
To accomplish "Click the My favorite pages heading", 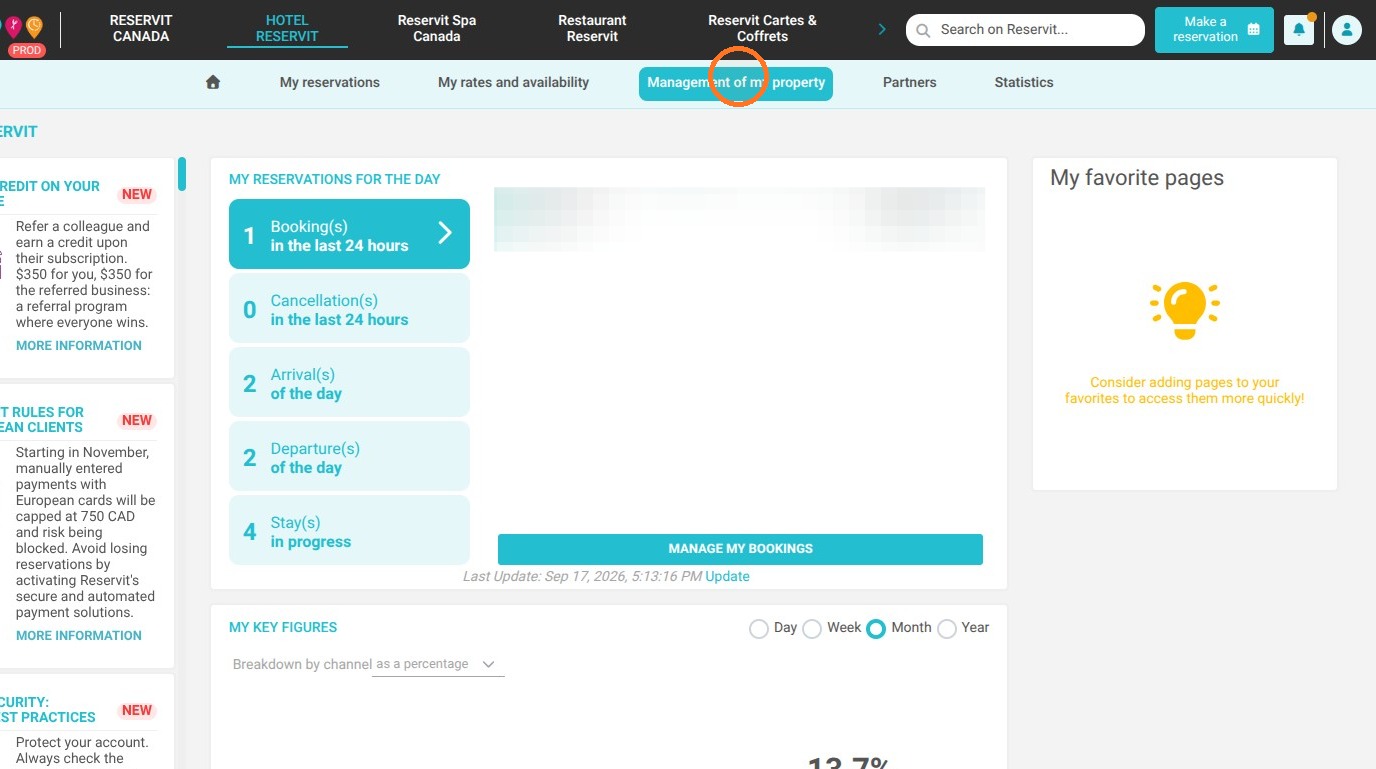I will pyautogui.click(x=1137, y=179).
